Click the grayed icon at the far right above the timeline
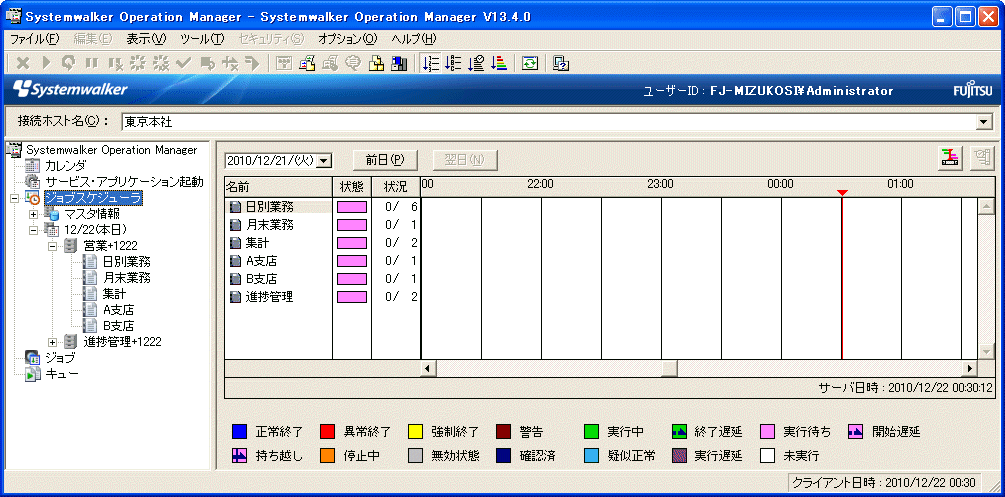The height and width of the screenshot is (497, 1005). (x=981, y=158)
